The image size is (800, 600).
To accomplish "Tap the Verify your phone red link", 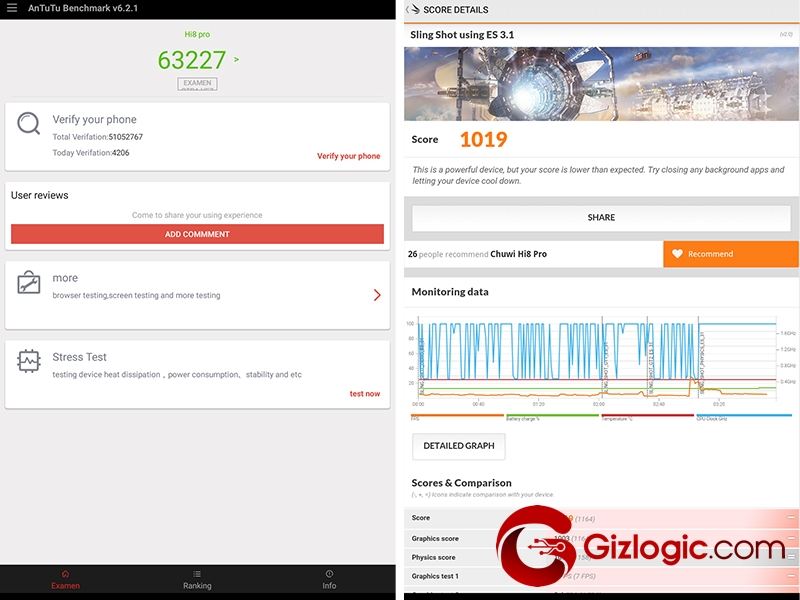I will 348,156.
